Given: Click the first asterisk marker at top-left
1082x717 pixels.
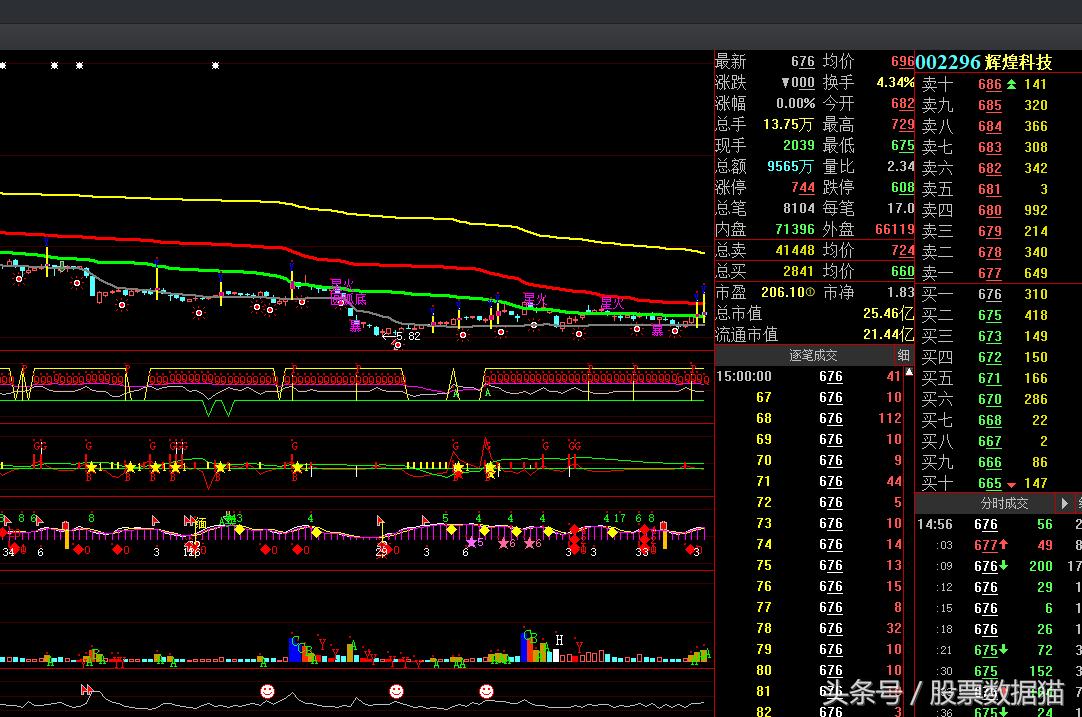Looking at the screenshot, I should (3, 66).
